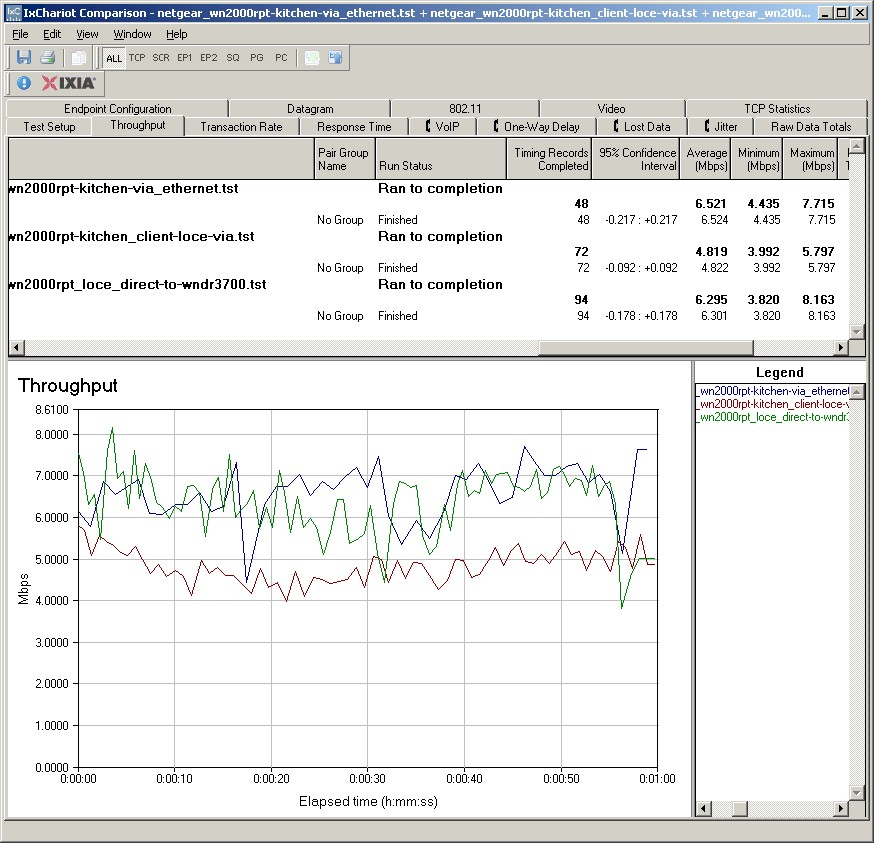
Task: Click the Run Status column header
Action: pyautogui.click(x=441, y=159)
